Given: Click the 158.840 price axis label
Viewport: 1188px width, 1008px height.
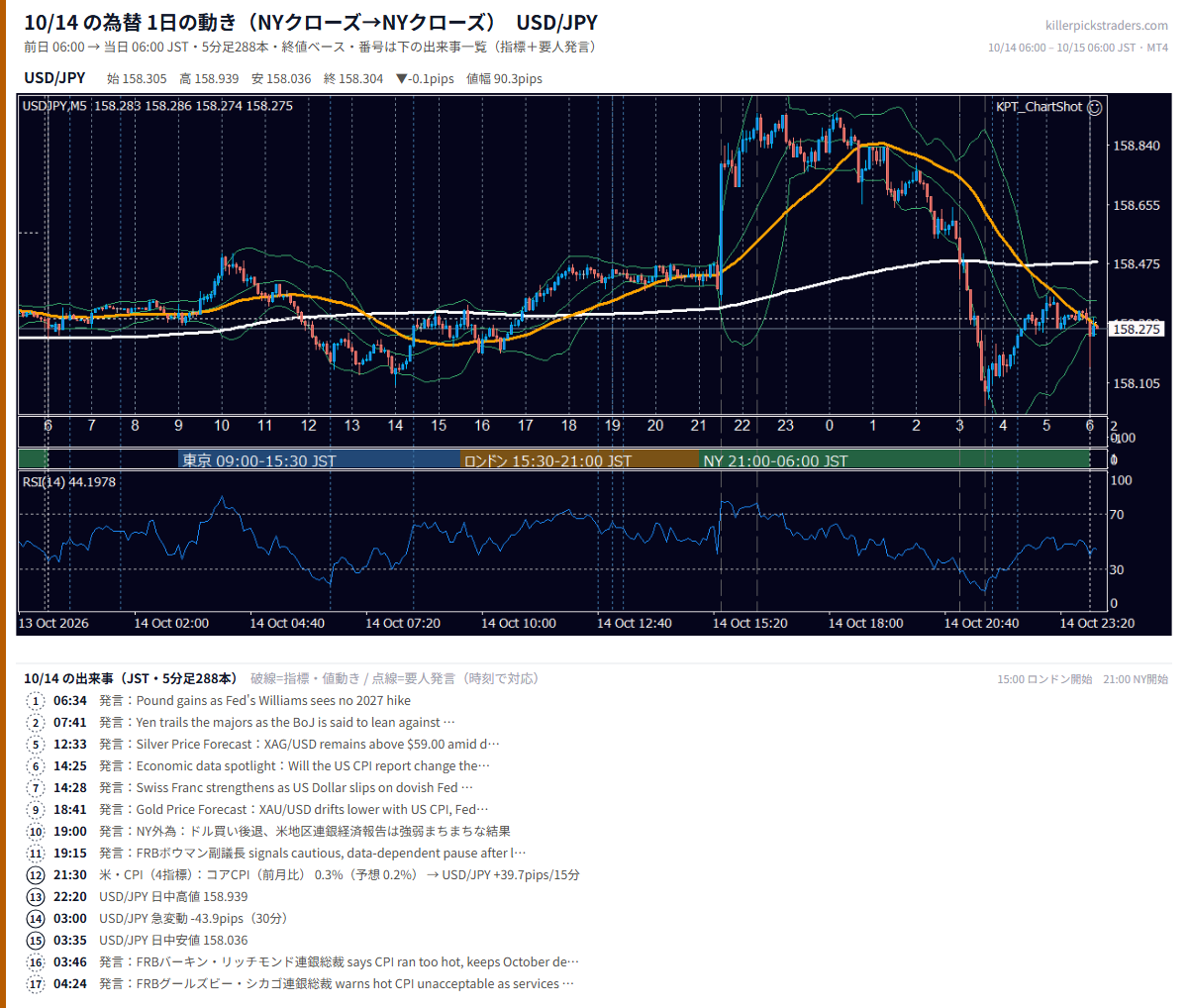Looking at the screenshot, I should (1137, 147).
